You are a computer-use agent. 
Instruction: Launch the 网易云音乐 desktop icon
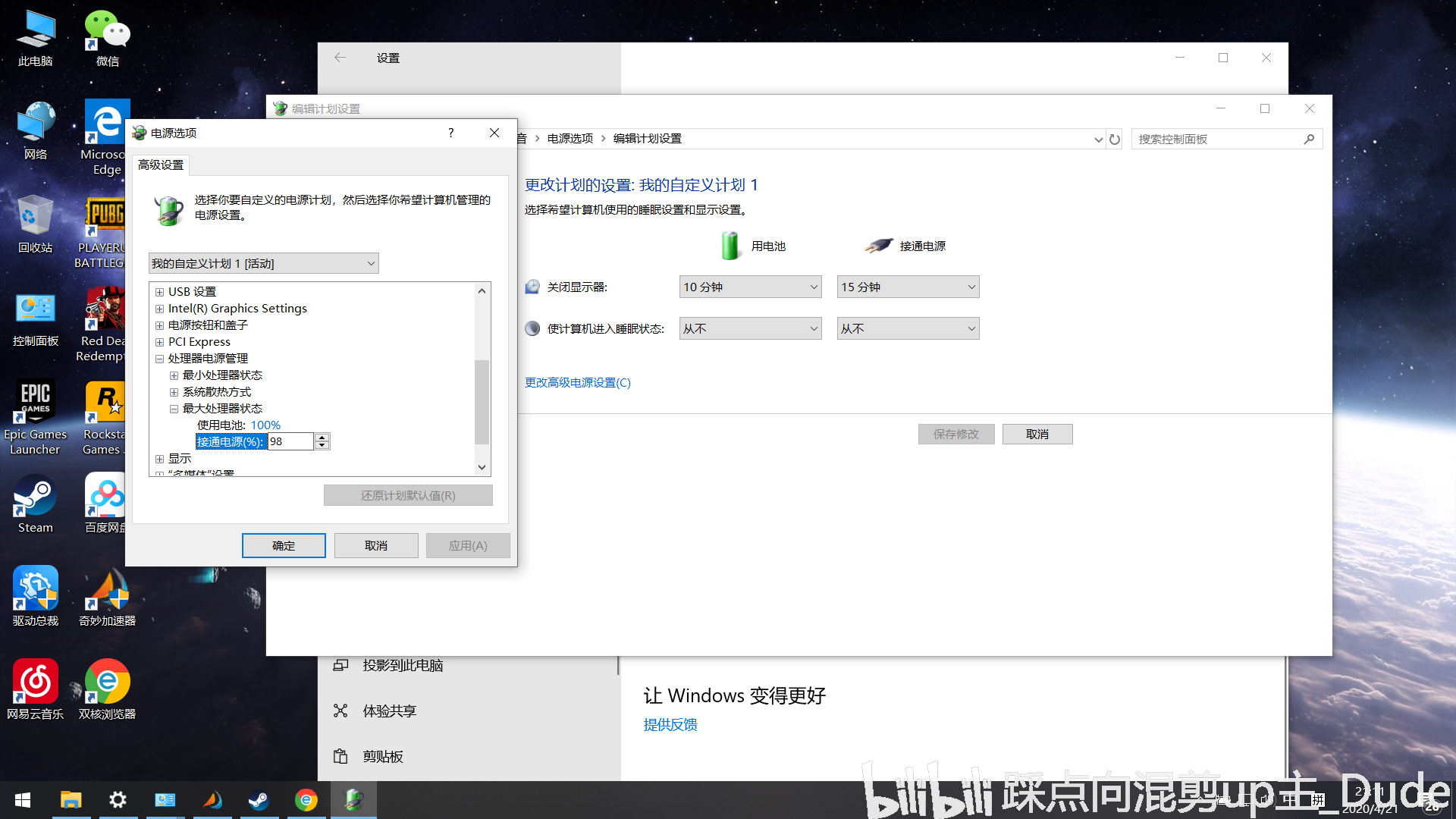tap(35, 690)
